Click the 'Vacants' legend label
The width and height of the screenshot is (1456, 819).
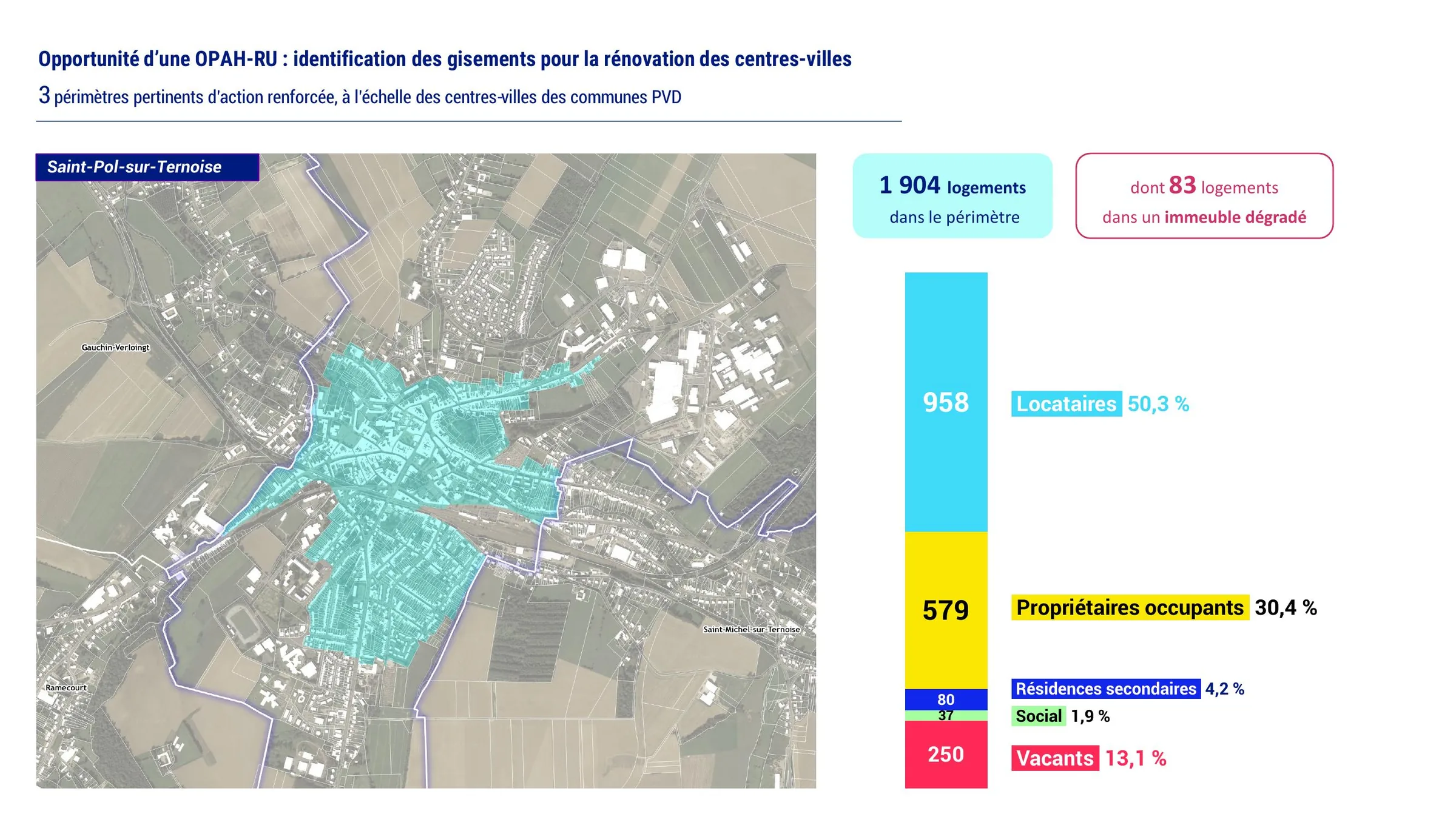tap(1055, 758)
